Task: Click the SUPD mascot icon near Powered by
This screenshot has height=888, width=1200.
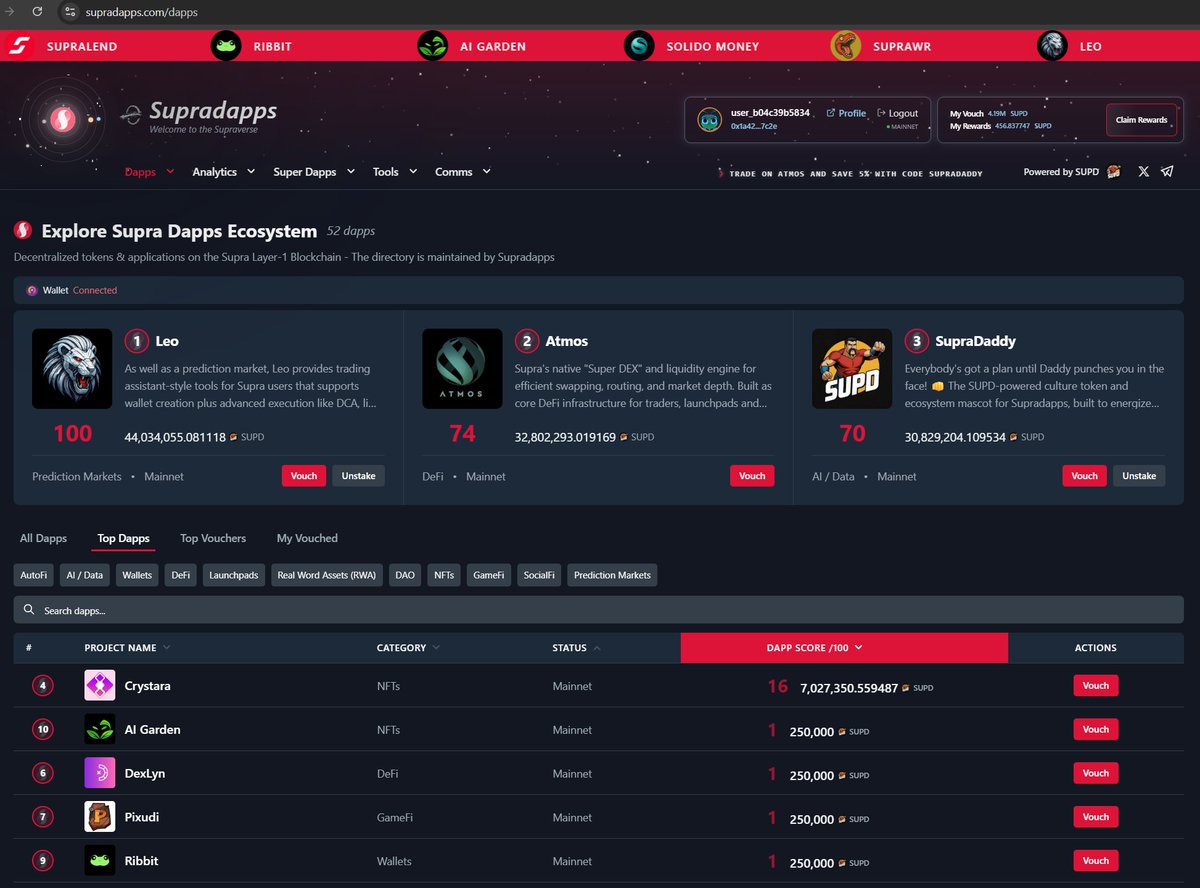Action: click(1114, 172)
